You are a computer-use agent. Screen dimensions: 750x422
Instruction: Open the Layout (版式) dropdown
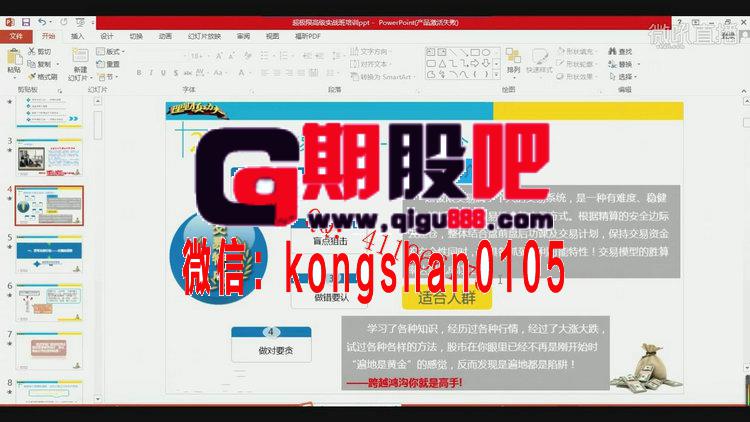[110, 51]
